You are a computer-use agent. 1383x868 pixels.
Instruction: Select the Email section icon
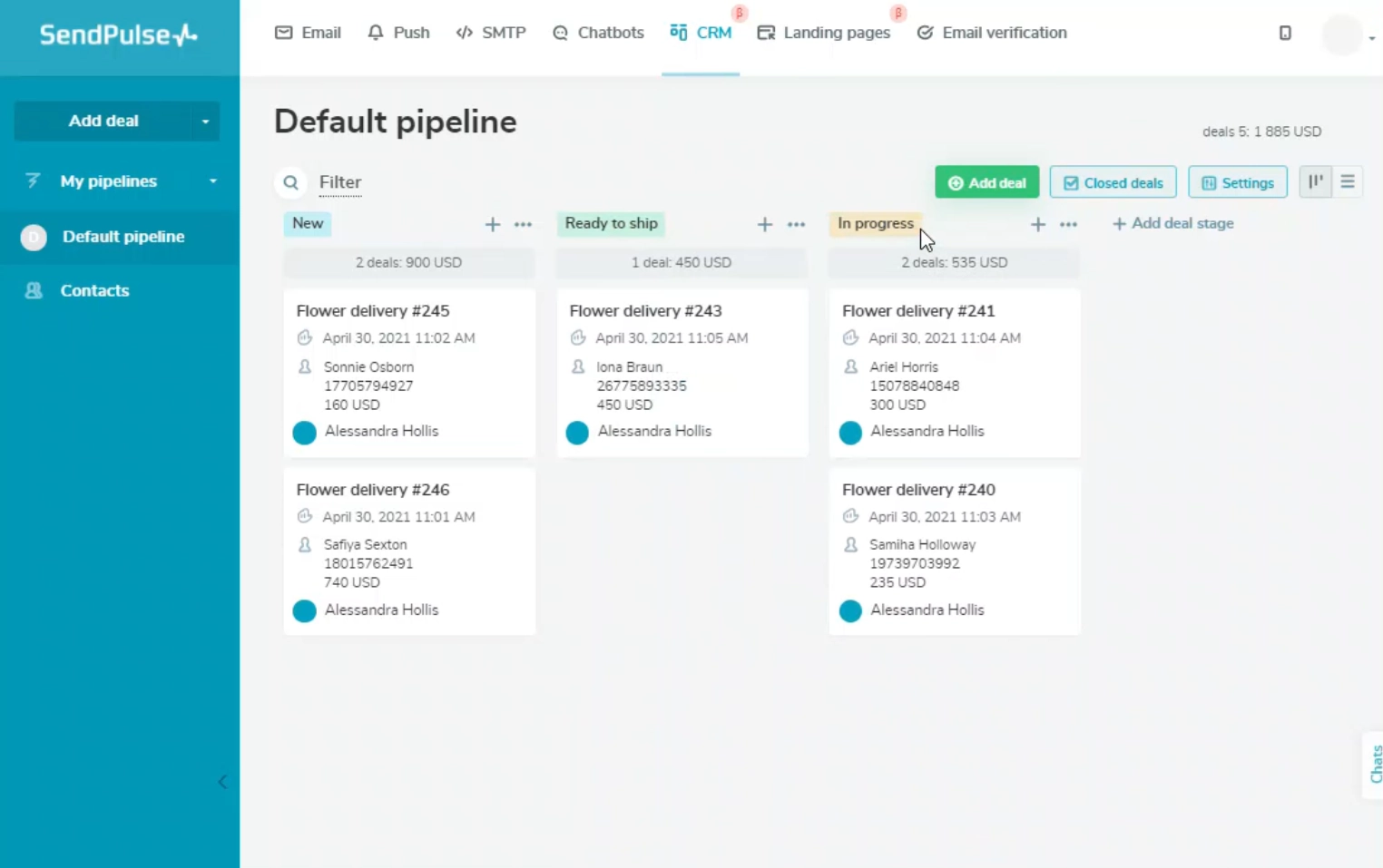[x=284, y=32]
